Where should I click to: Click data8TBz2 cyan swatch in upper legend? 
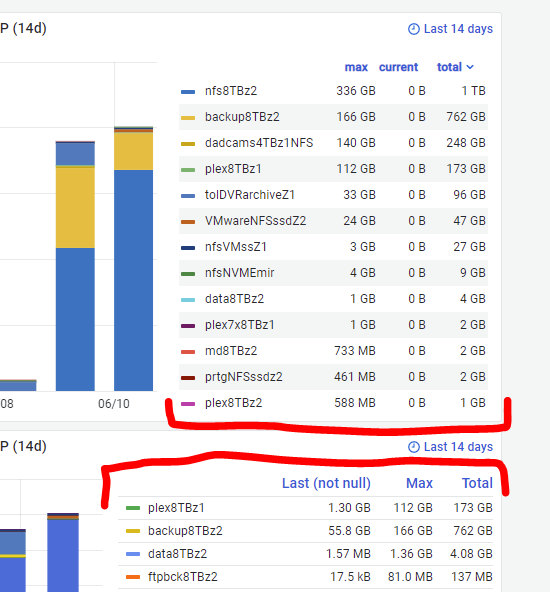tap(188, 300)
